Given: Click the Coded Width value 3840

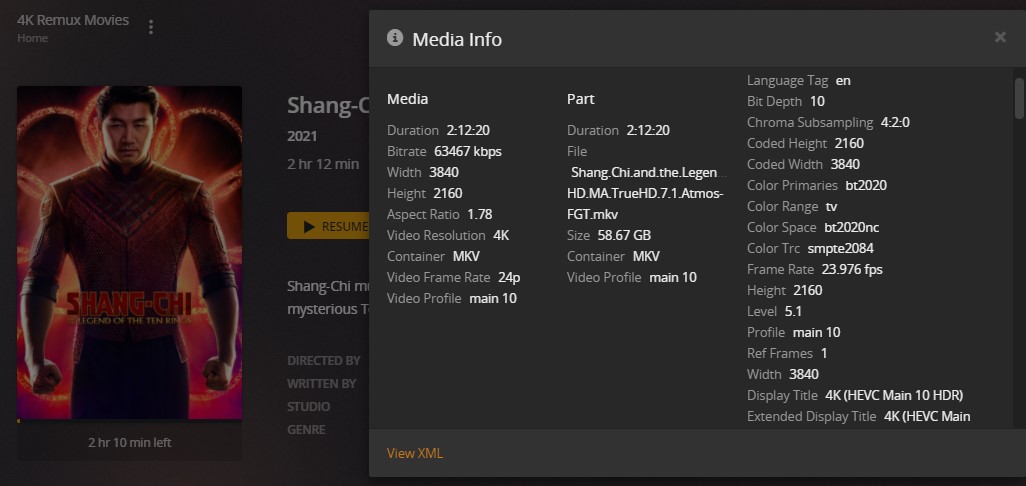Looking at the screenshot, I should pos(845,164).
